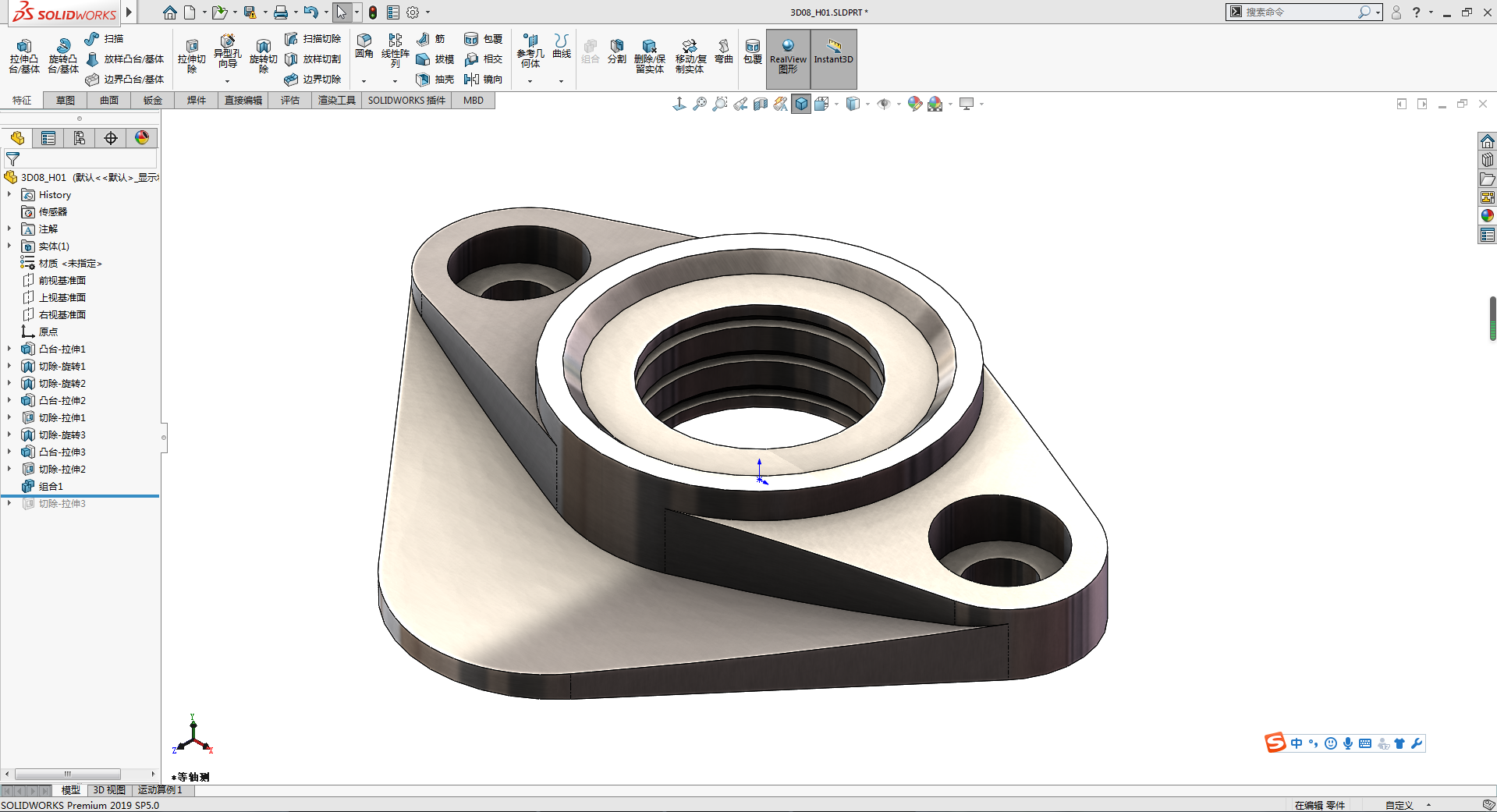This screenshot has height=812, width=1497.
Task: Open the Design Library task pane icon
Action: click(x=1488, y=160)
